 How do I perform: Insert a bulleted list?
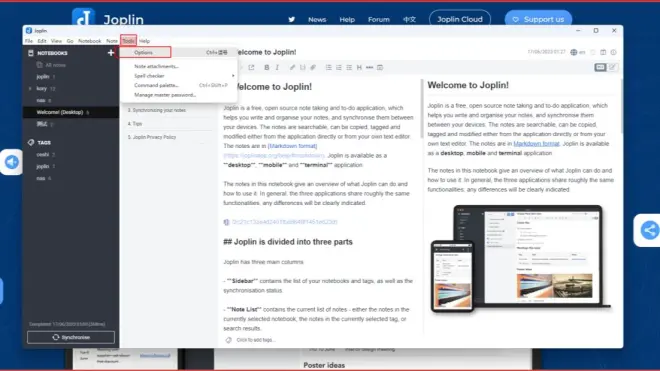(328, 67)
